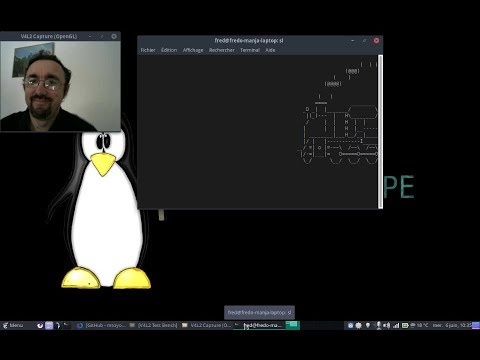This screenshot has width=480, height=360.
Task: Click the terminal's vertical scrollbar
Action: (x=380, y=132)
